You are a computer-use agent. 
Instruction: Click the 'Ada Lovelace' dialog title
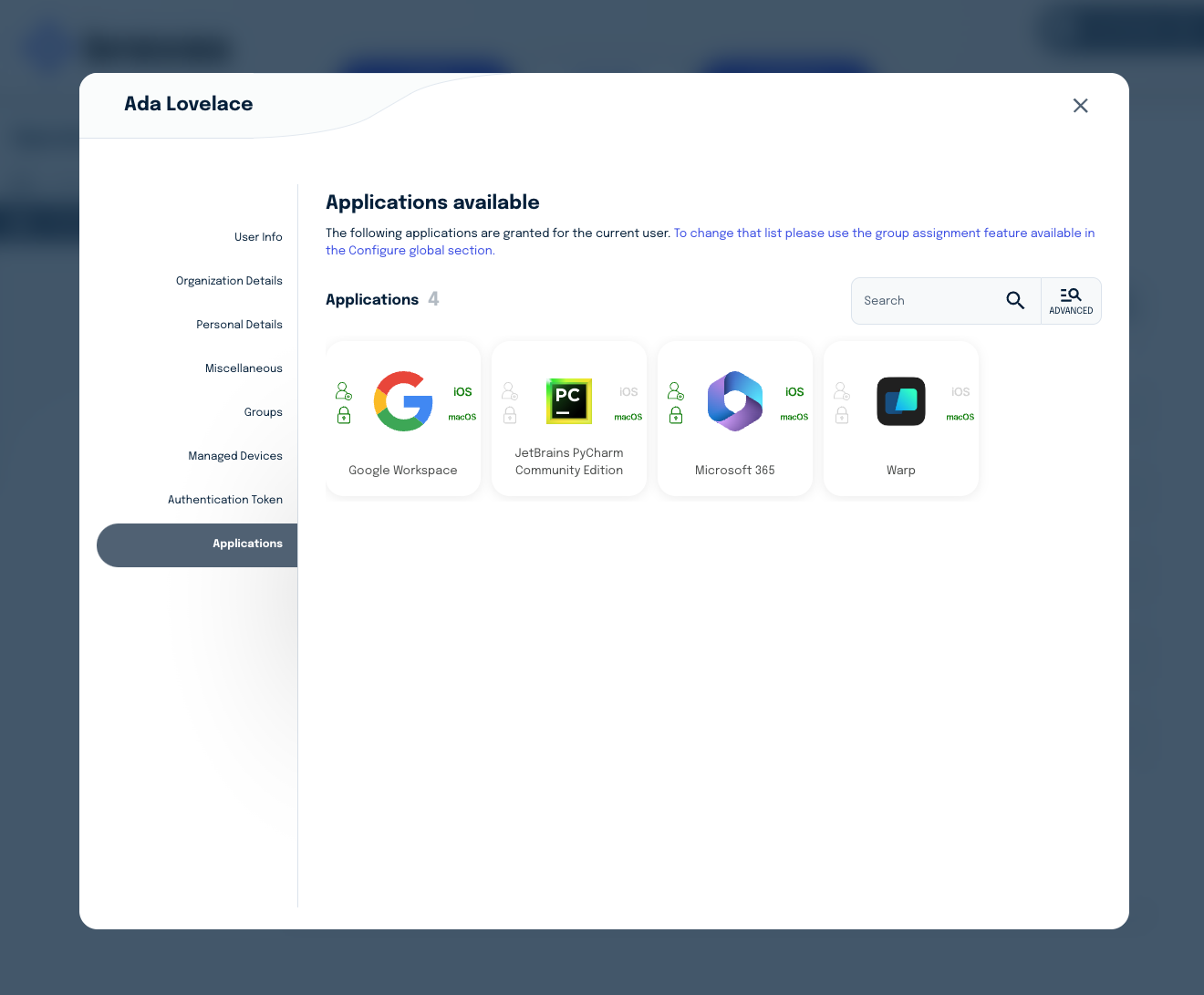pos(189,104)
